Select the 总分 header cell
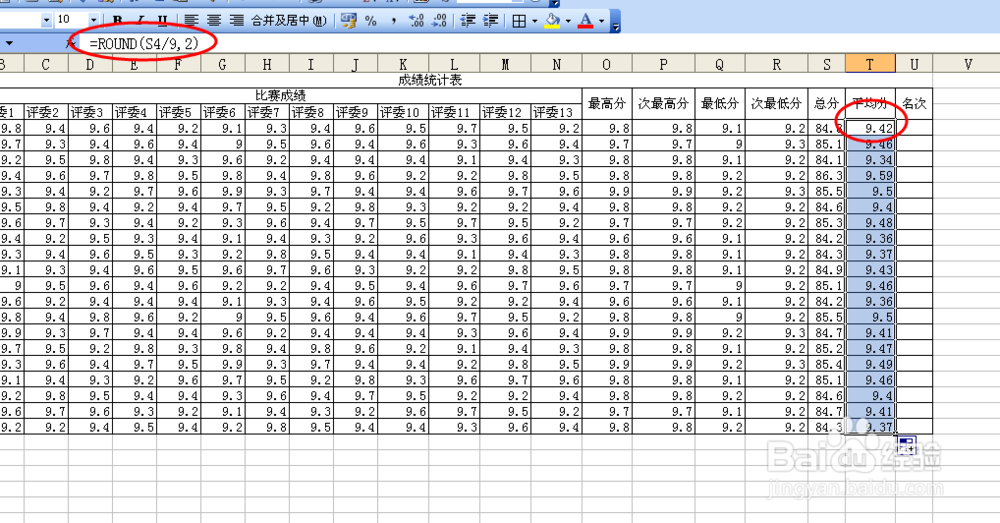The height and width of the screenshot is (523, 1000). 827,103
